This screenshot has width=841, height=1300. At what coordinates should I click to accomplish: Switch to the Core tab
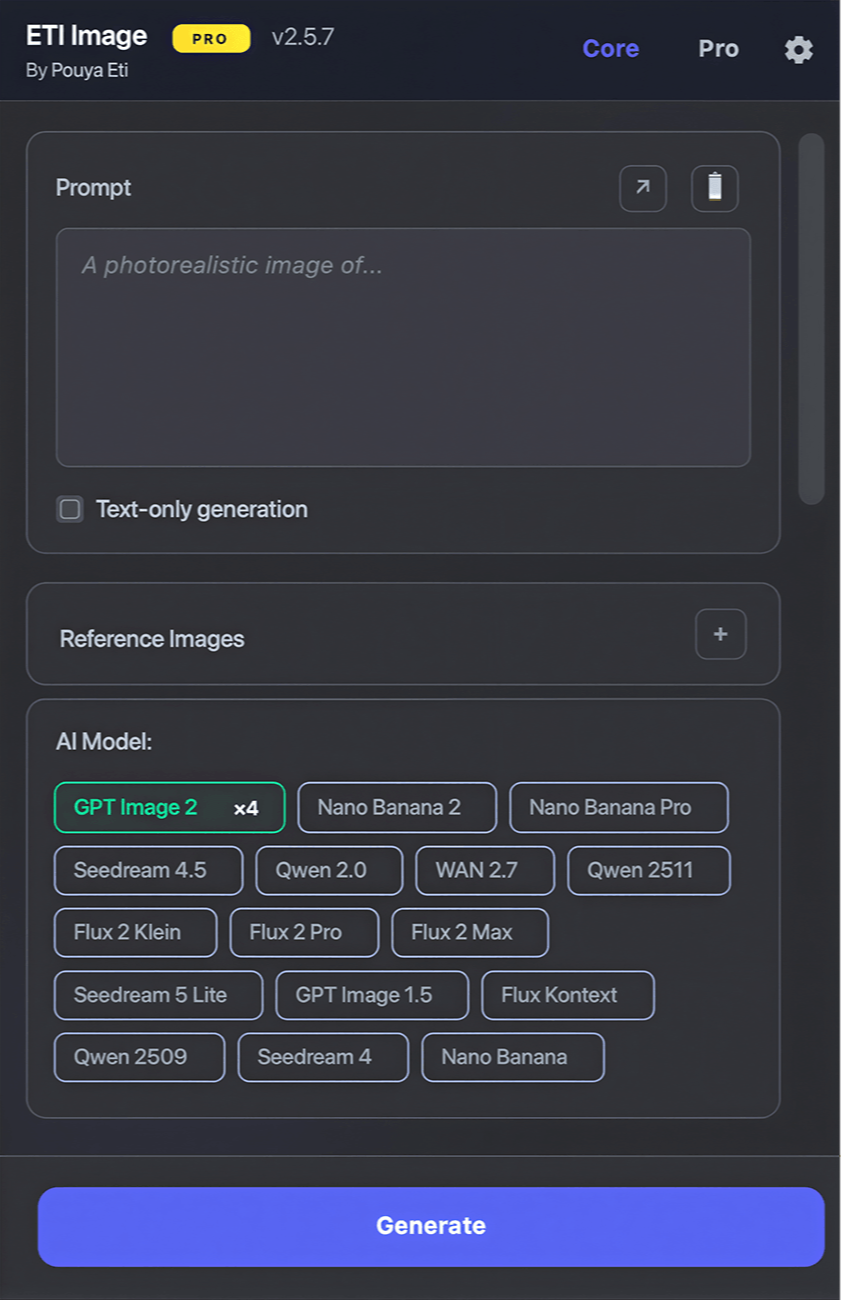[x=611, y=49]
